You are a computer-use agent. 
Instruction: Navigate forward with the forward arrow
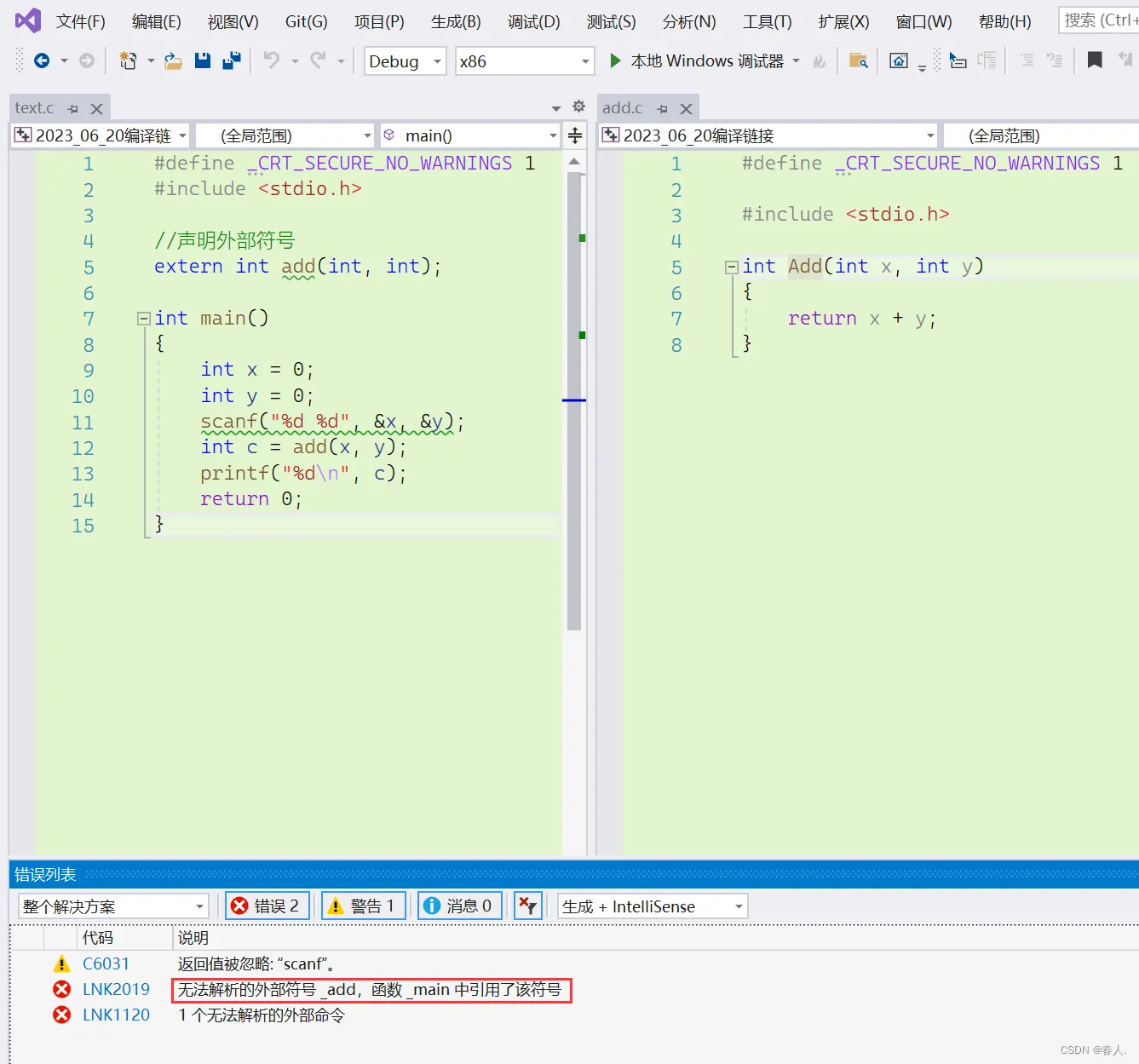87,60
